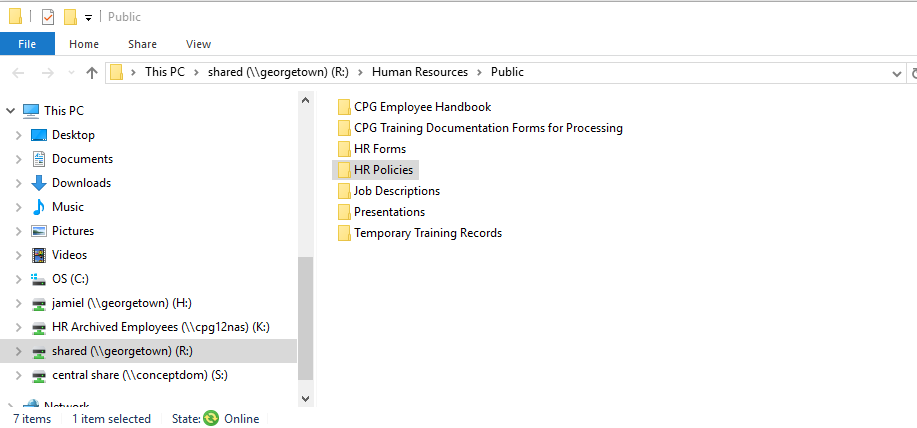This screenshot has width=917, height=428.
Task: Click the Properties checkmark icon in quick access toolbar
Action: (47, 17)
